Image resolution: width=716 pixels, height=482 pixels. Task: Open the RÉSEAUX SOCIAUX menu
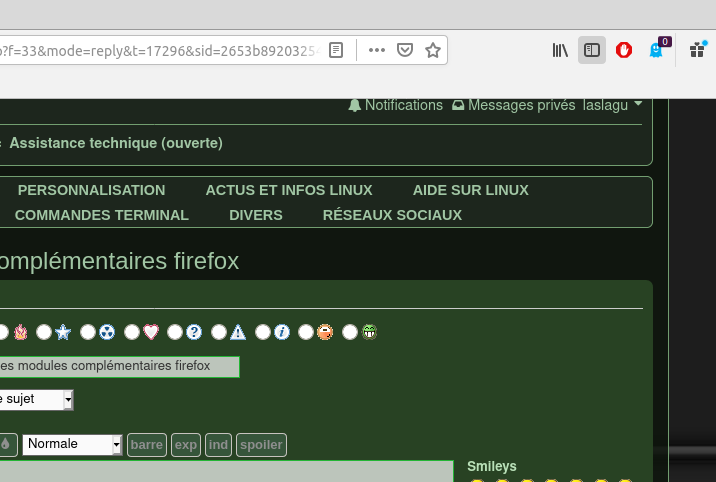(x=392, y=215)
